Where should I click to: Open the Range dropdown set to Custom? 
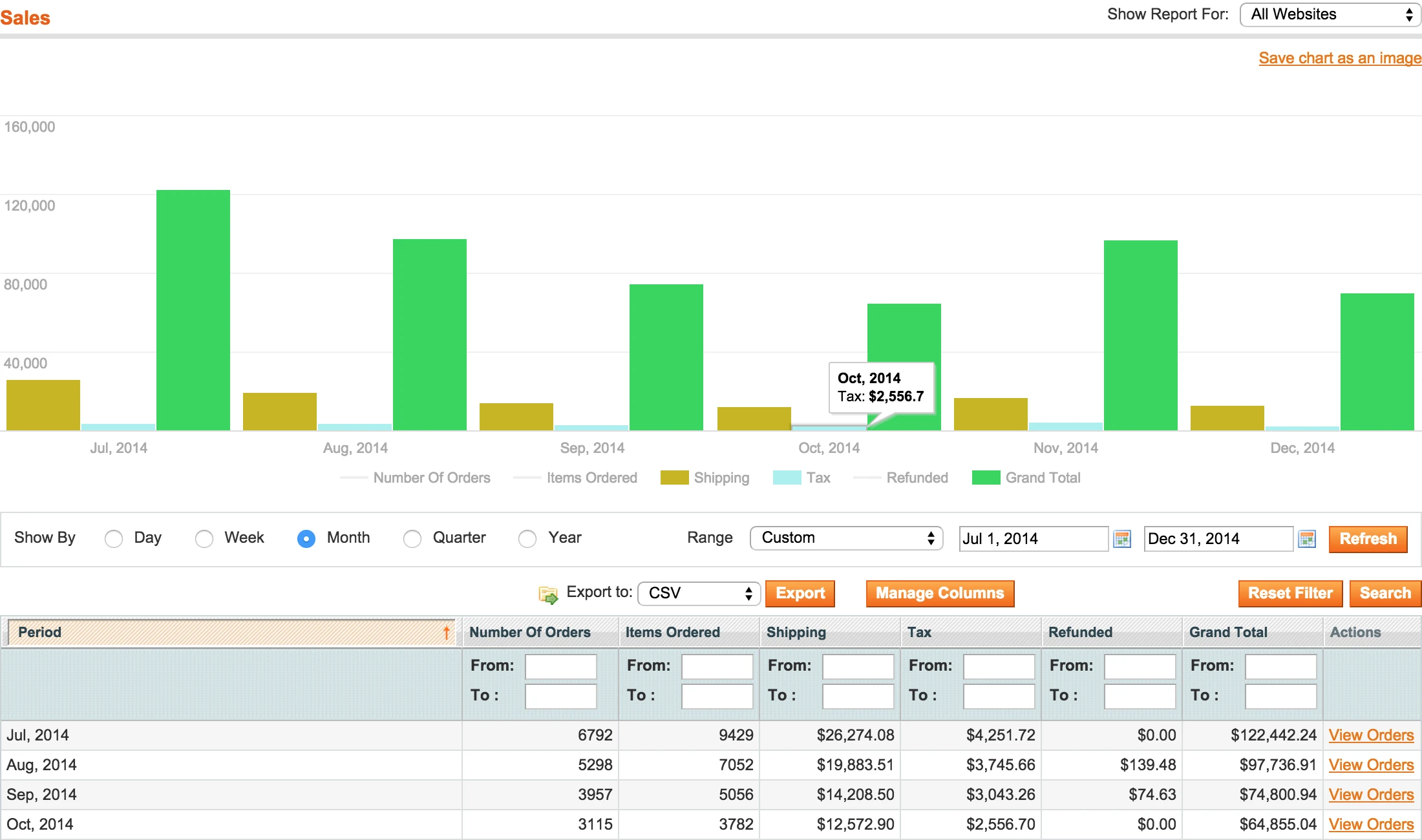[846, 538]
